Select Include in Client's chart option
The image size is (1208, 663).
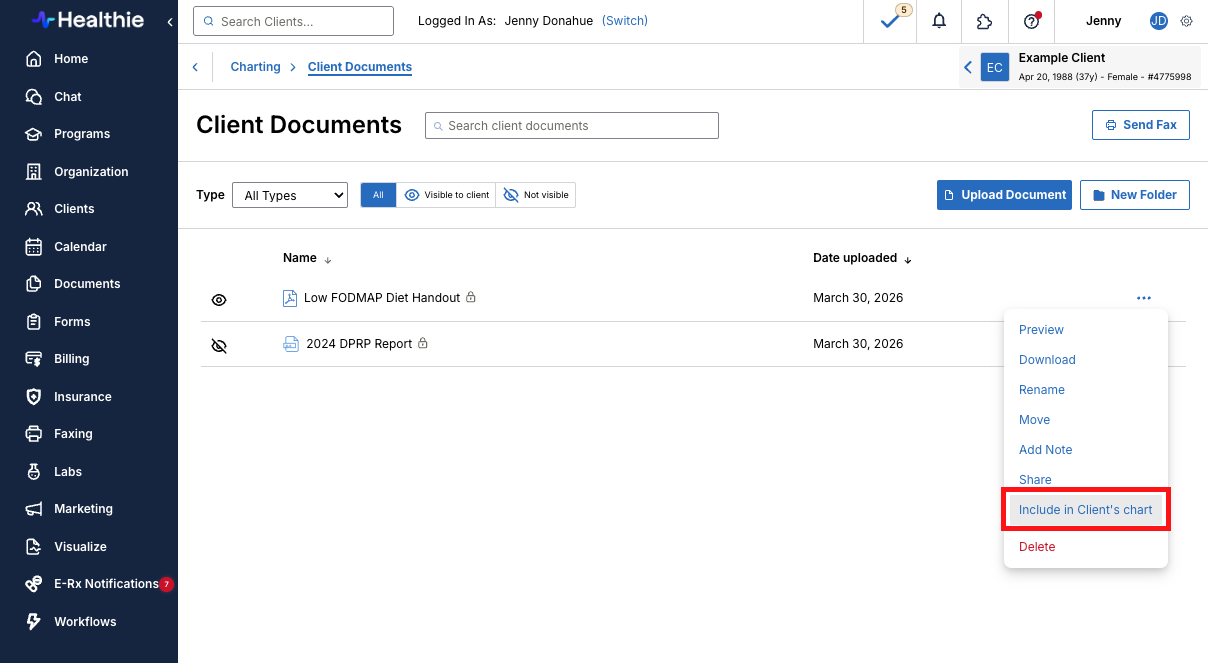point(1086,510)
